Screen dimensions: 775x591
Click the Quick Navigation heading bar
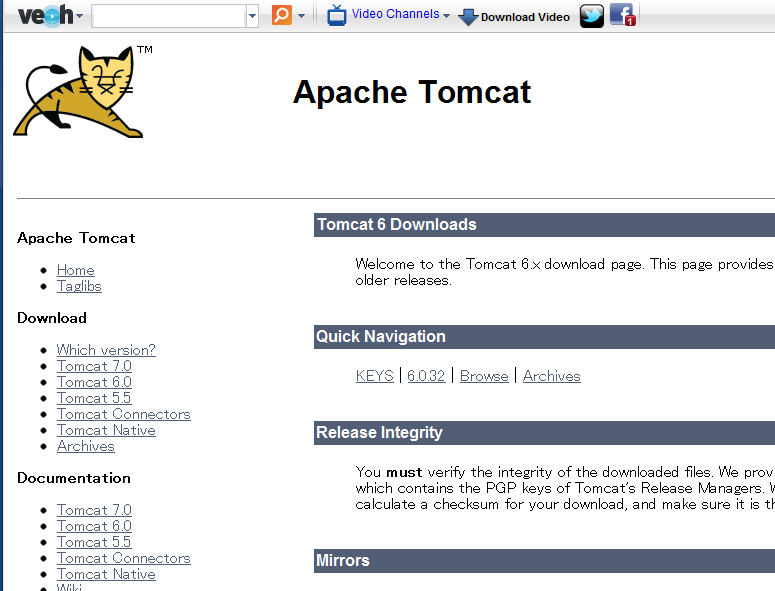click(x=544, y=337)
